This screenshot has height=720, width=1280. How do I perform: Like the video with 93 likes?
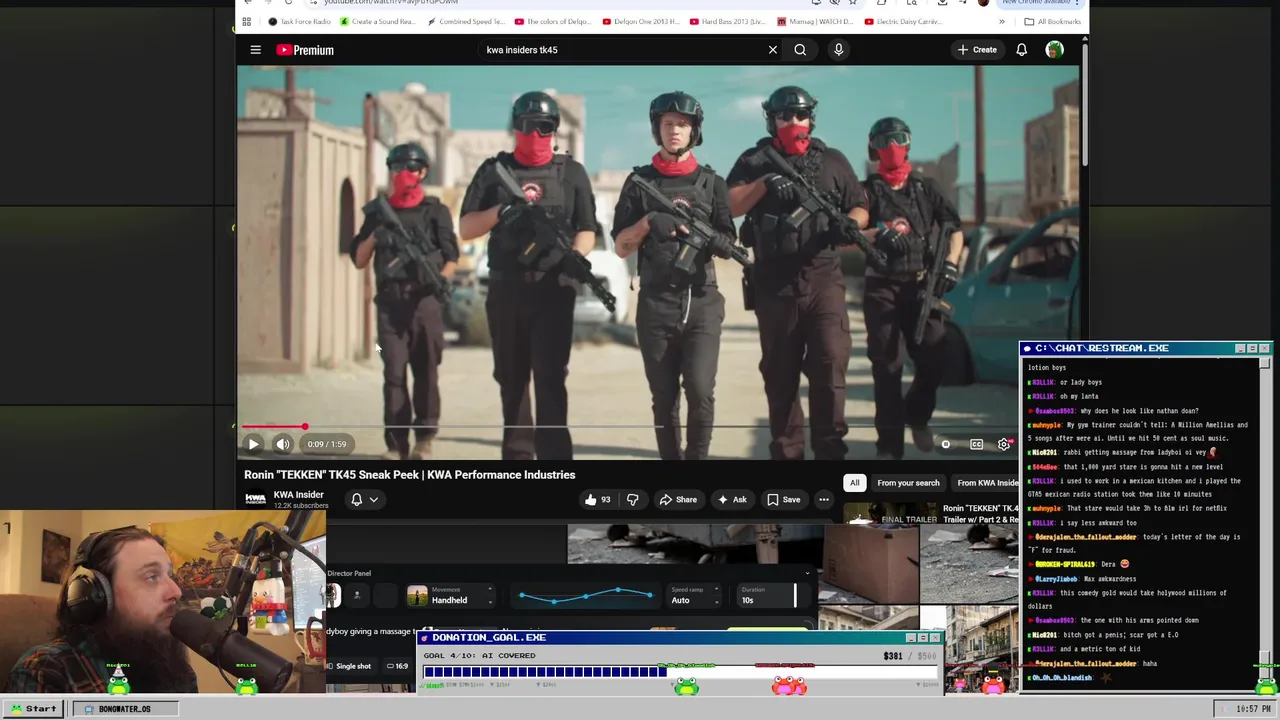pos(598,500)
